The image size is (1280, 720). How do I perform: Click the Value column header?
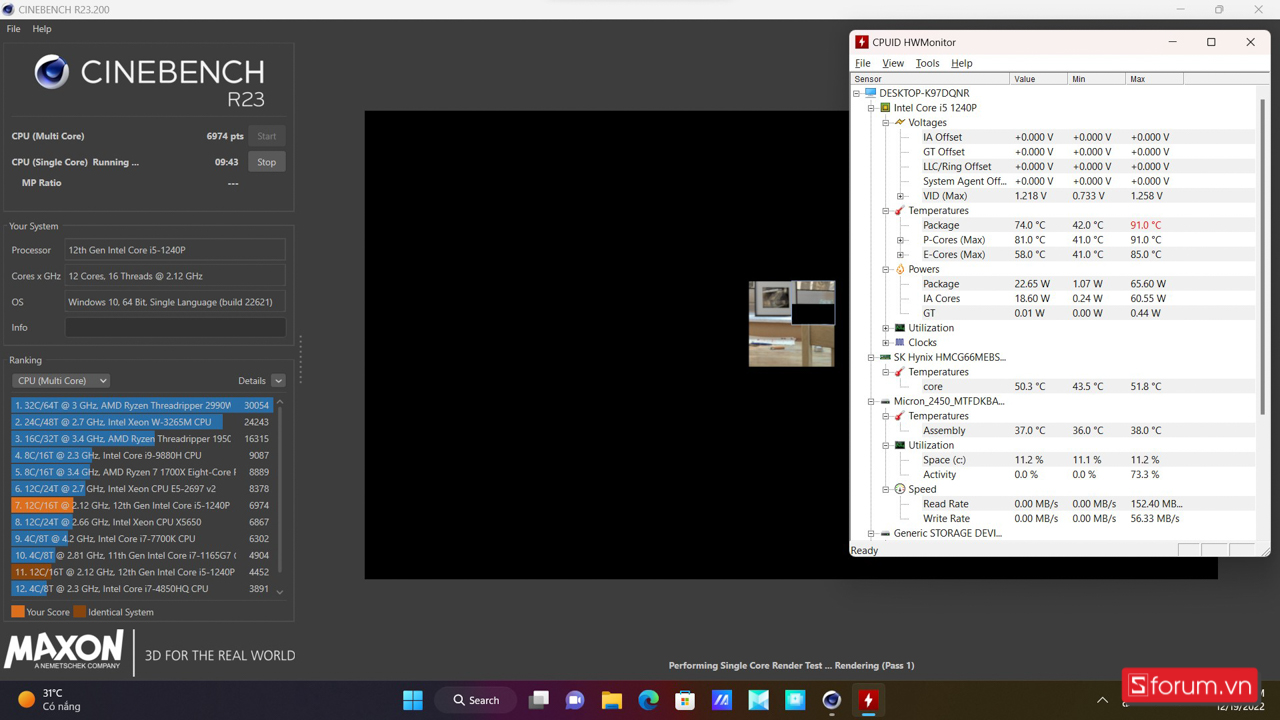tap(1038, 79)
